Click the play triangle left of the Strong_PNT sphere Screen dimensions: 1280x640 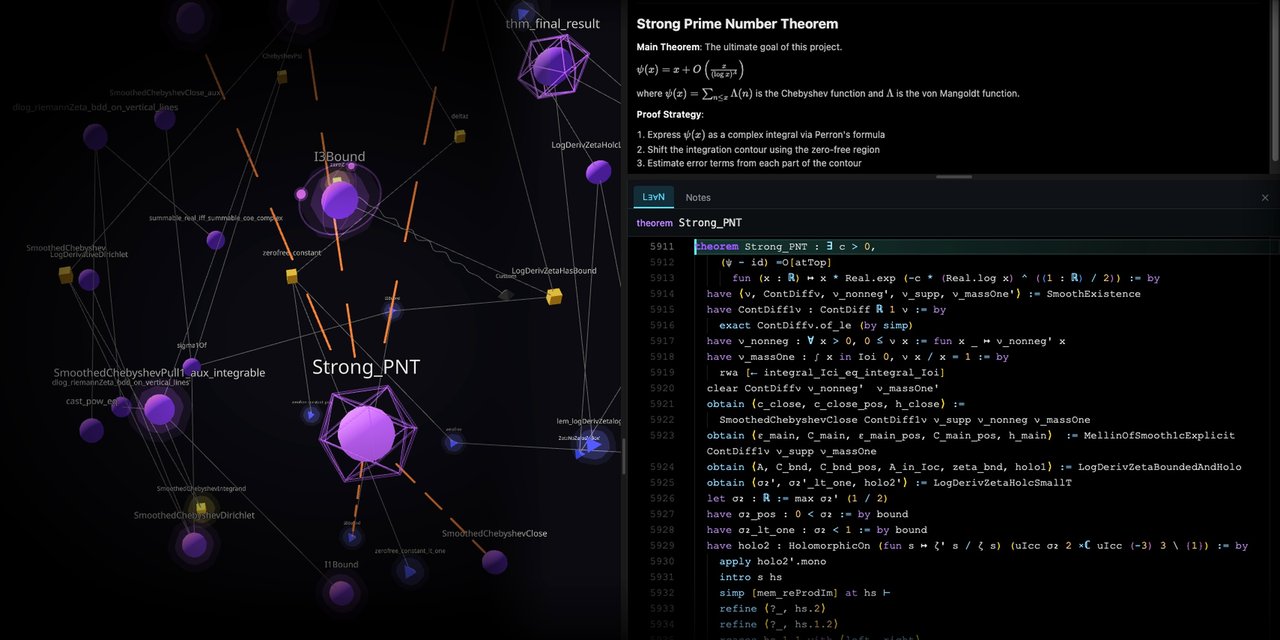point(310,416)
